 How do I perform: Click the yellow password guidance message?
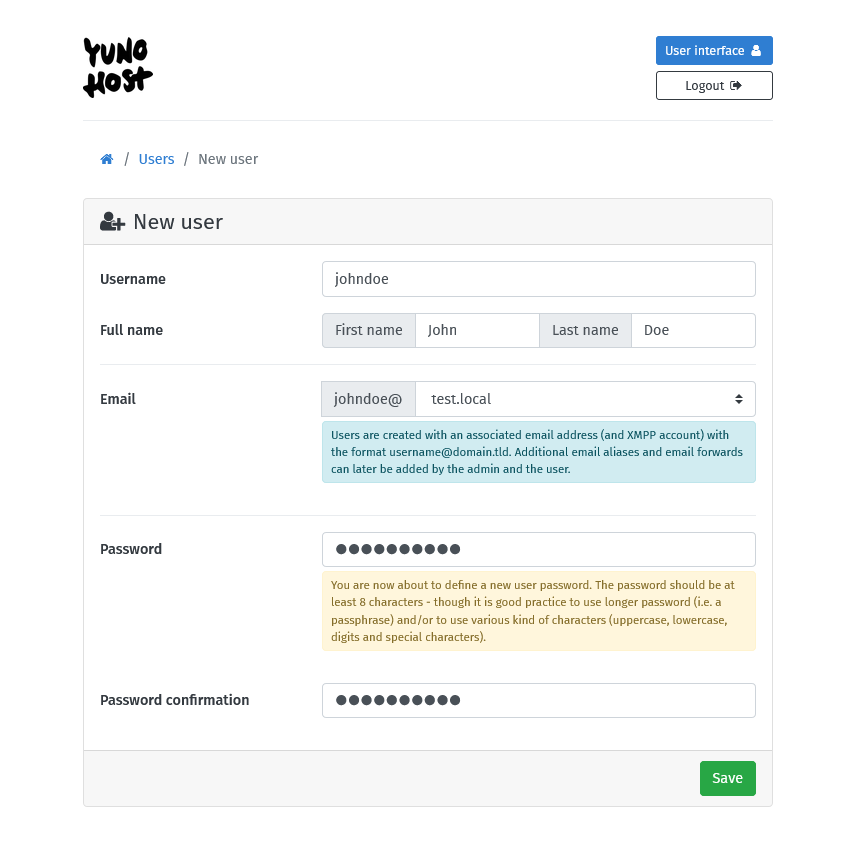[538, 610]
